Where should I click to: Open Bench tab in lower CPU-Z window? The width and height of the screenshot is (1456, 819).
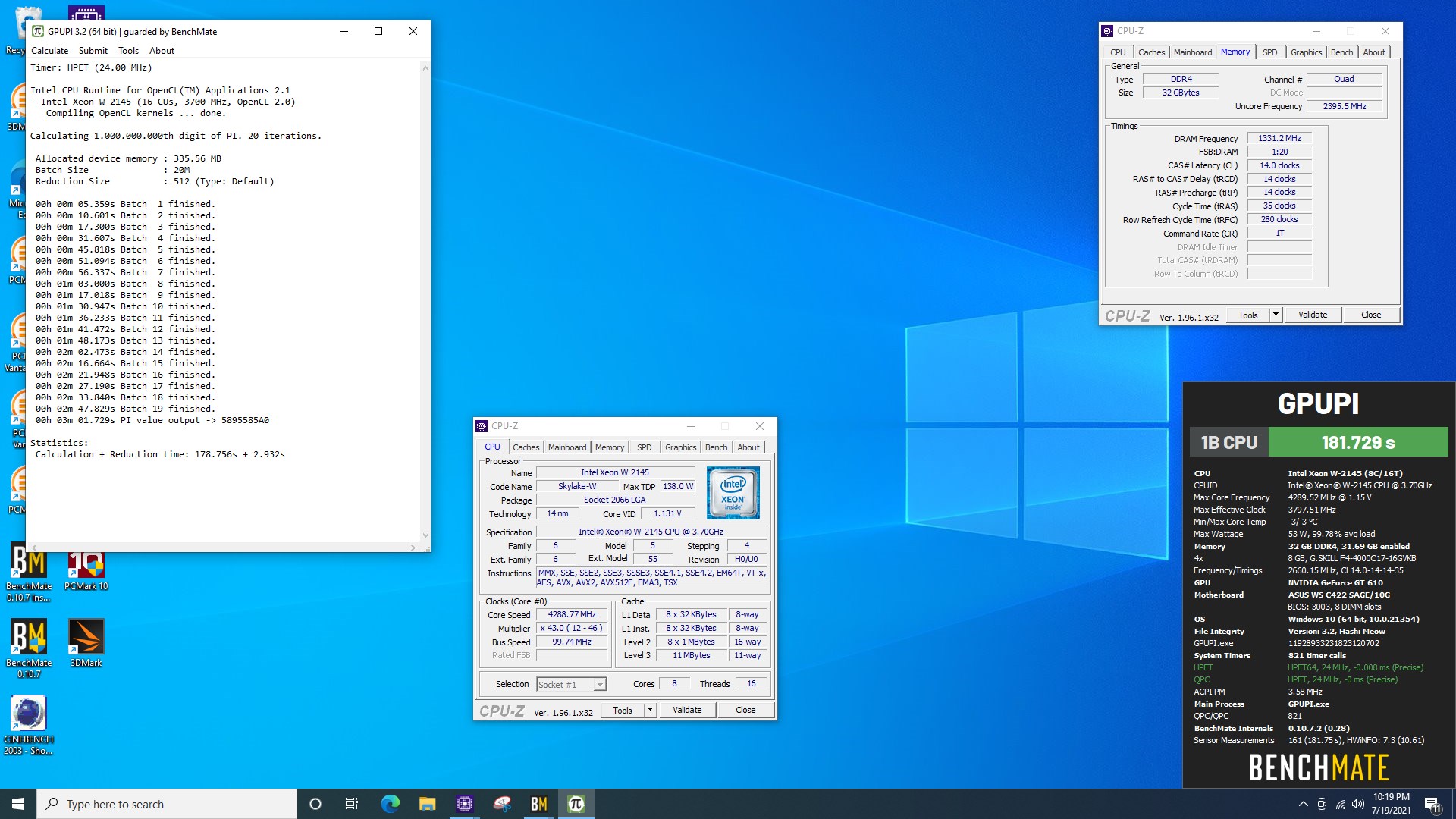pyautogui.click(x=716, y=447)
